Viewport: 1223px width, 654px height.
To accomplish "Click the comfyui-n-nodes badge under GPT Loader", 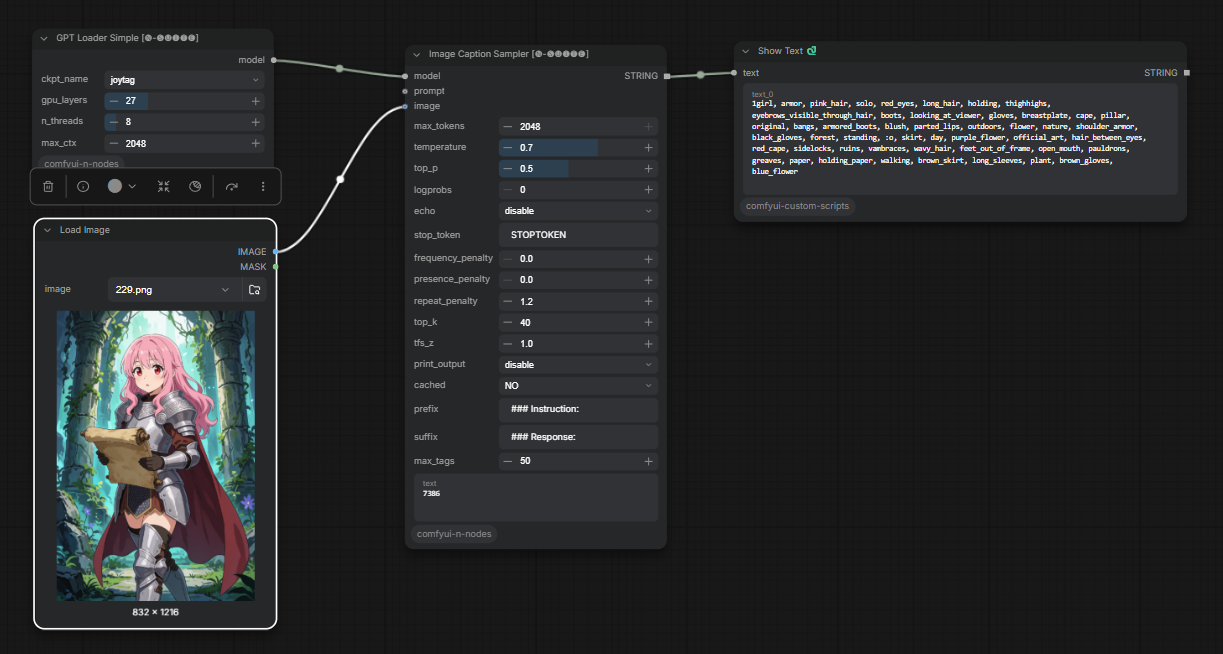I will (x=82, y=163).
